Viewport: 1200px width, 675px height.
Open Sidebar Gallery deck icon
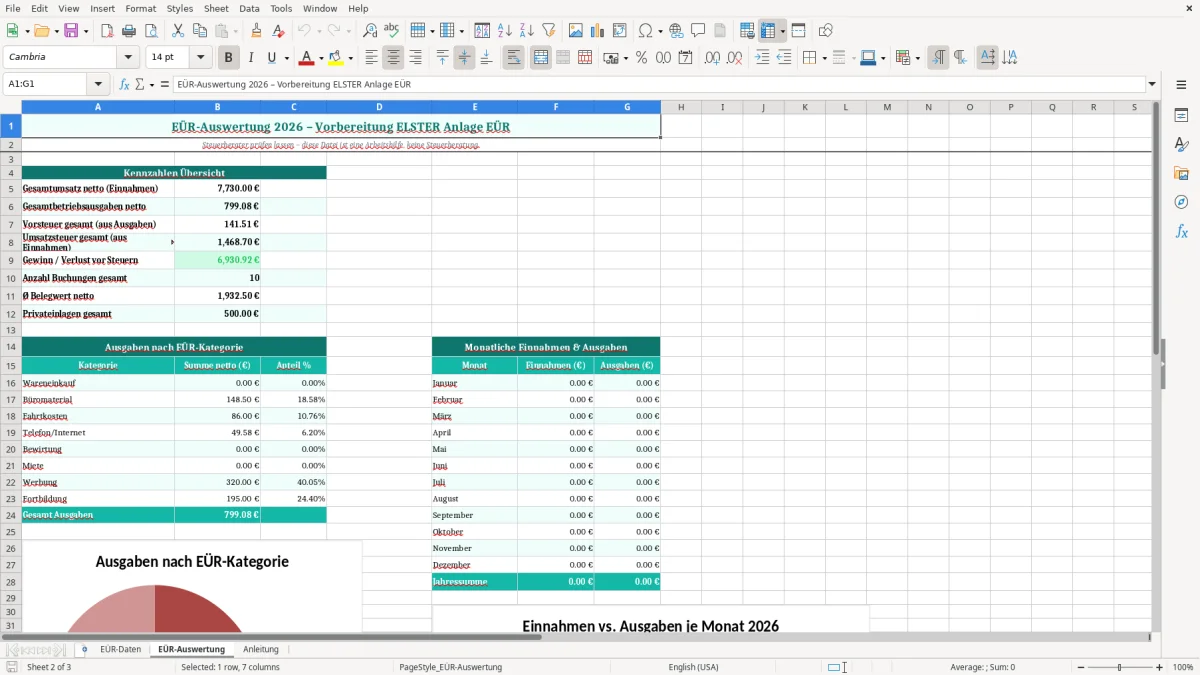(x=1181, y=174)
